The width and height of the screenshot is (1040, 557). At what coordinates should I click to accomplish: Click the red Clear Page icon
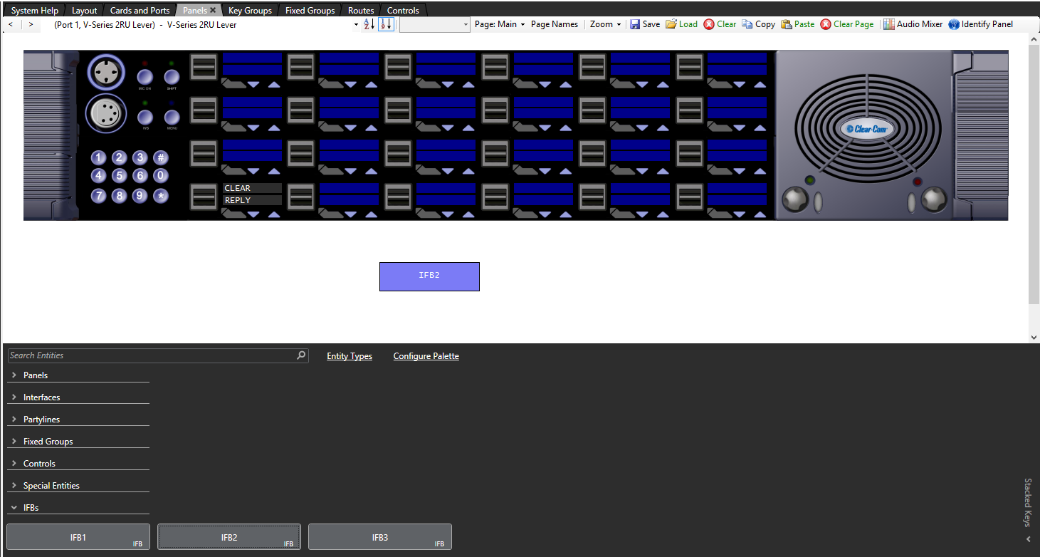point(825,24)
